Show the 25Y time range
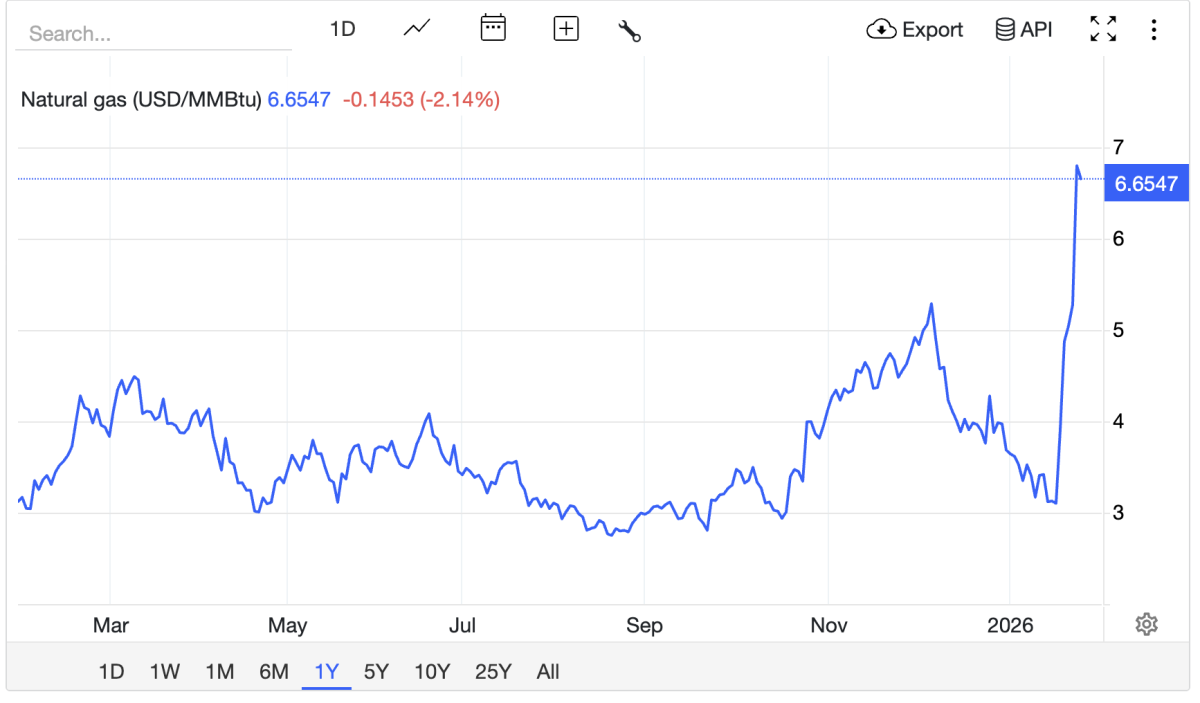1200x703 pixels. point(493,671)
